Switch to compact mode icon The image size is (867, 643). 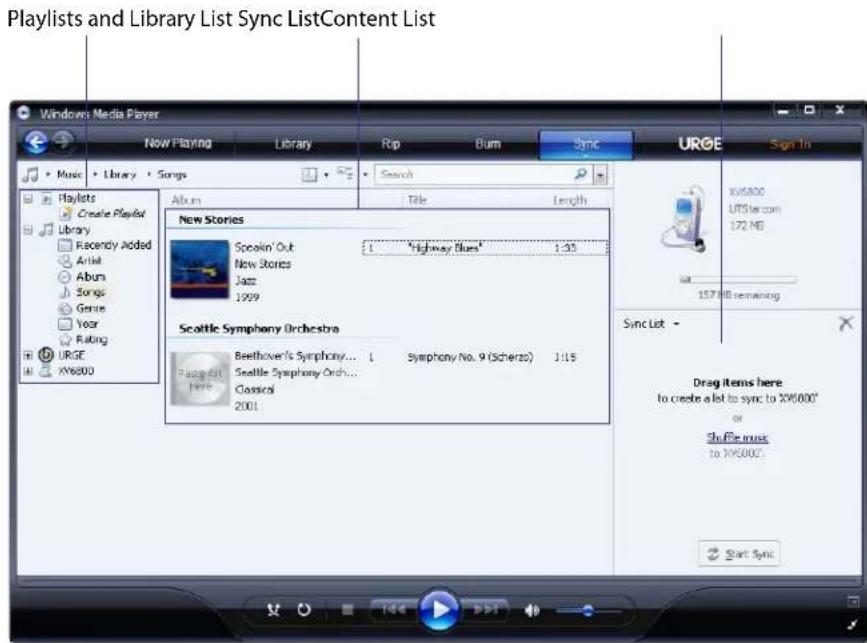[853, 625]
